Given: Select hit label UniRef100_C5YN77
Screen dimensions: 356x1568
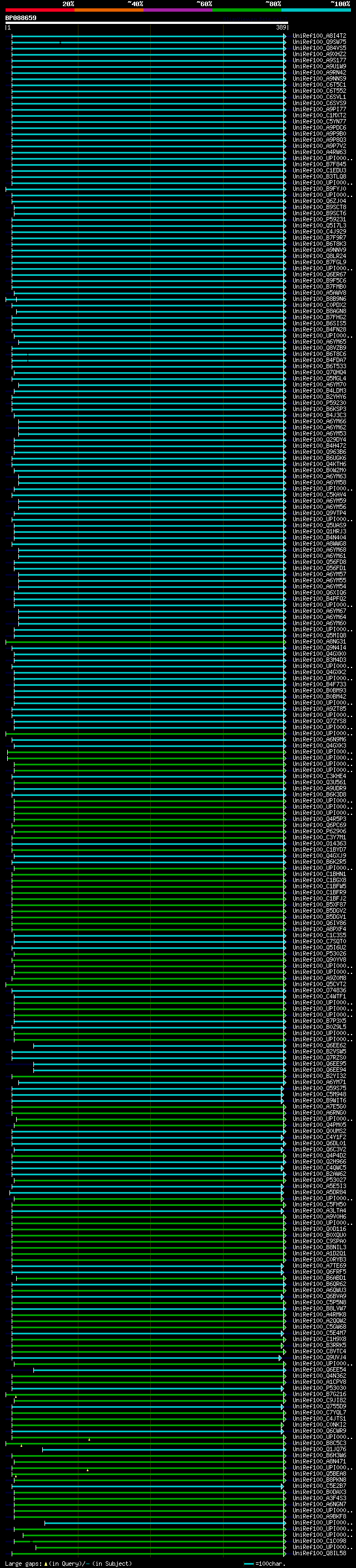Looking at the screenshot, I should coord(319,121).
